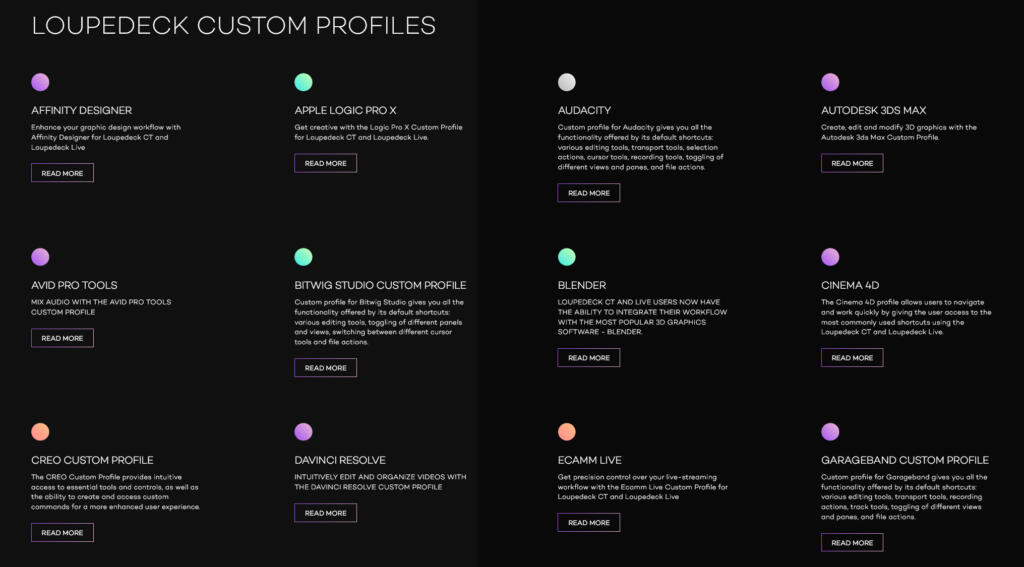Open Read More under Apple Logic Pro X
The image size is (1024, 567).
click(x=325, y=163)
